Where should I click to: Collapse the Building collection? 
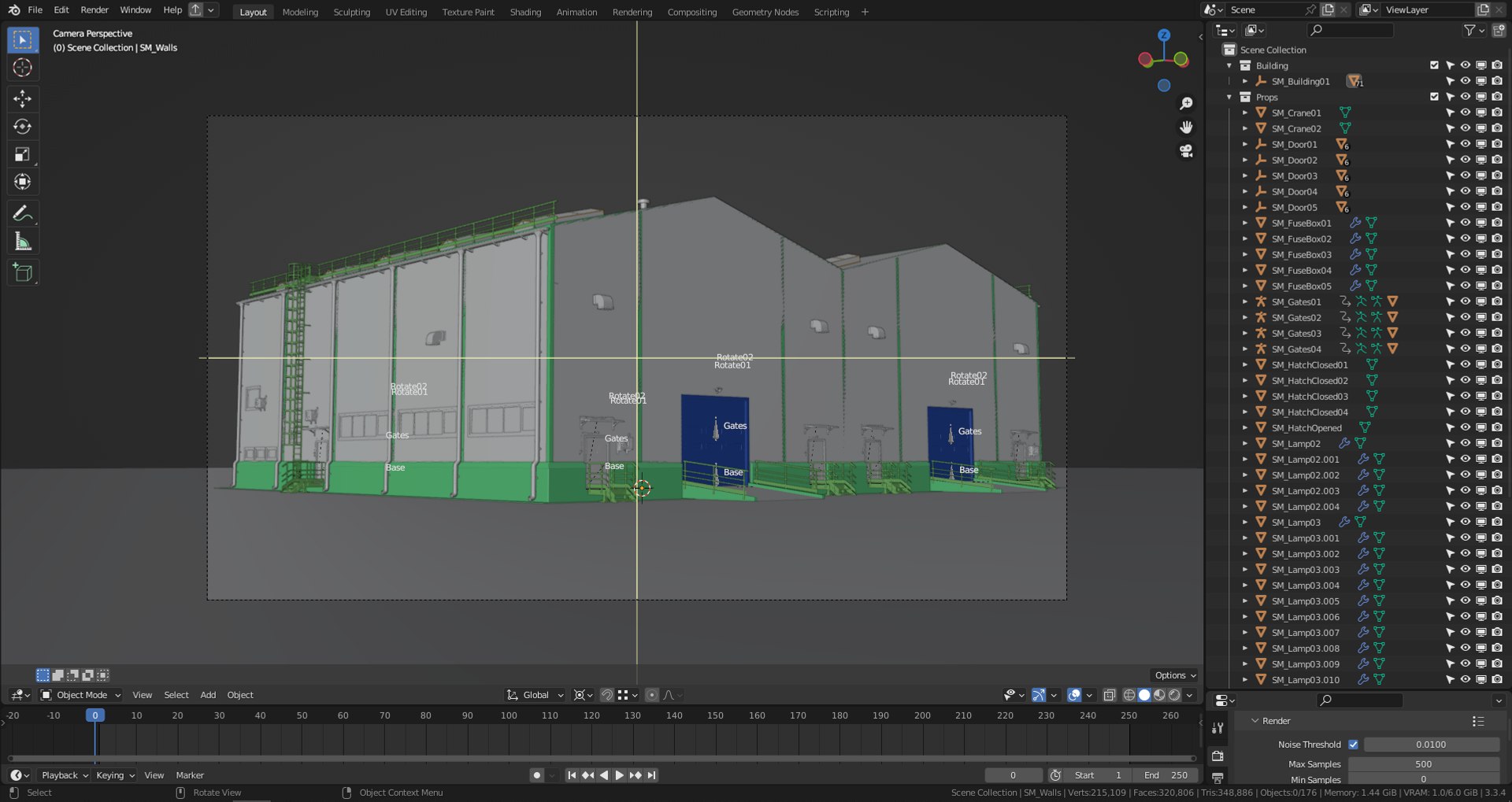coord(1229,66)
